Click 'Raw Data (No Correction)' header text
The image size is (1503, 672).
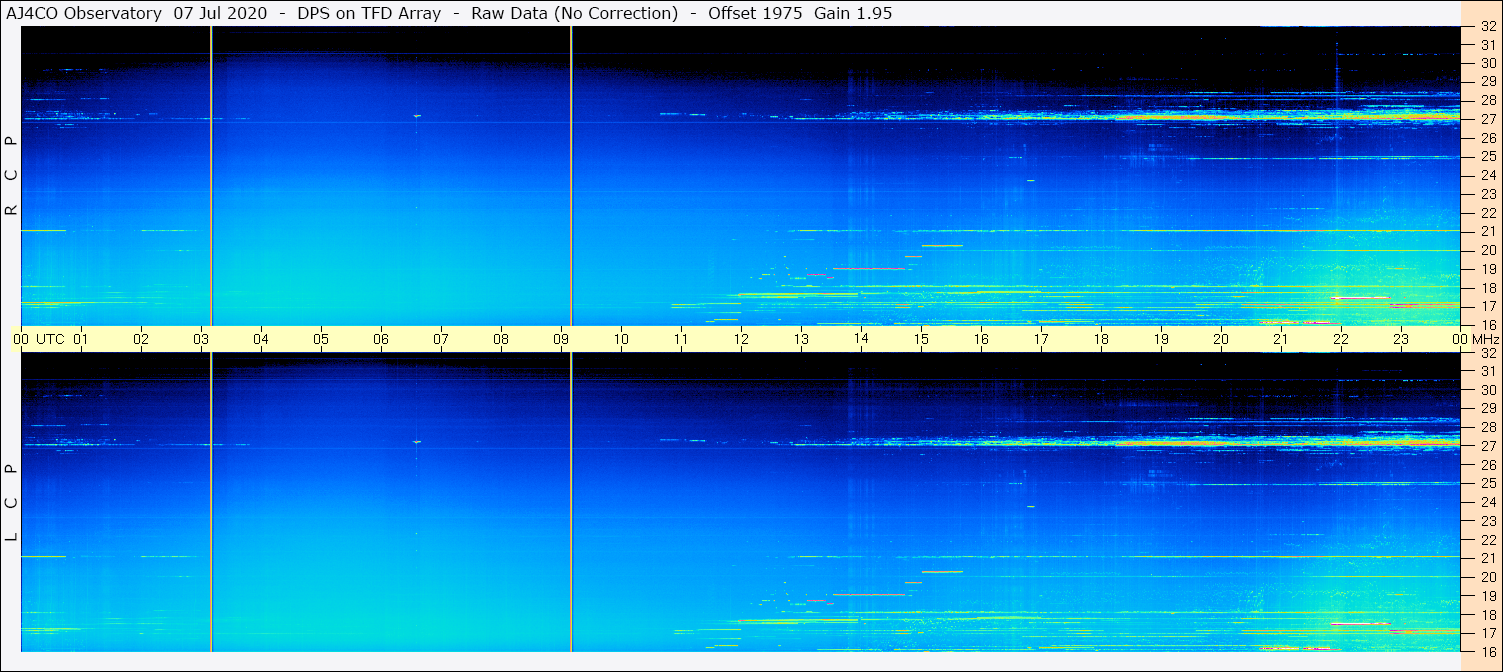point(574,13)
